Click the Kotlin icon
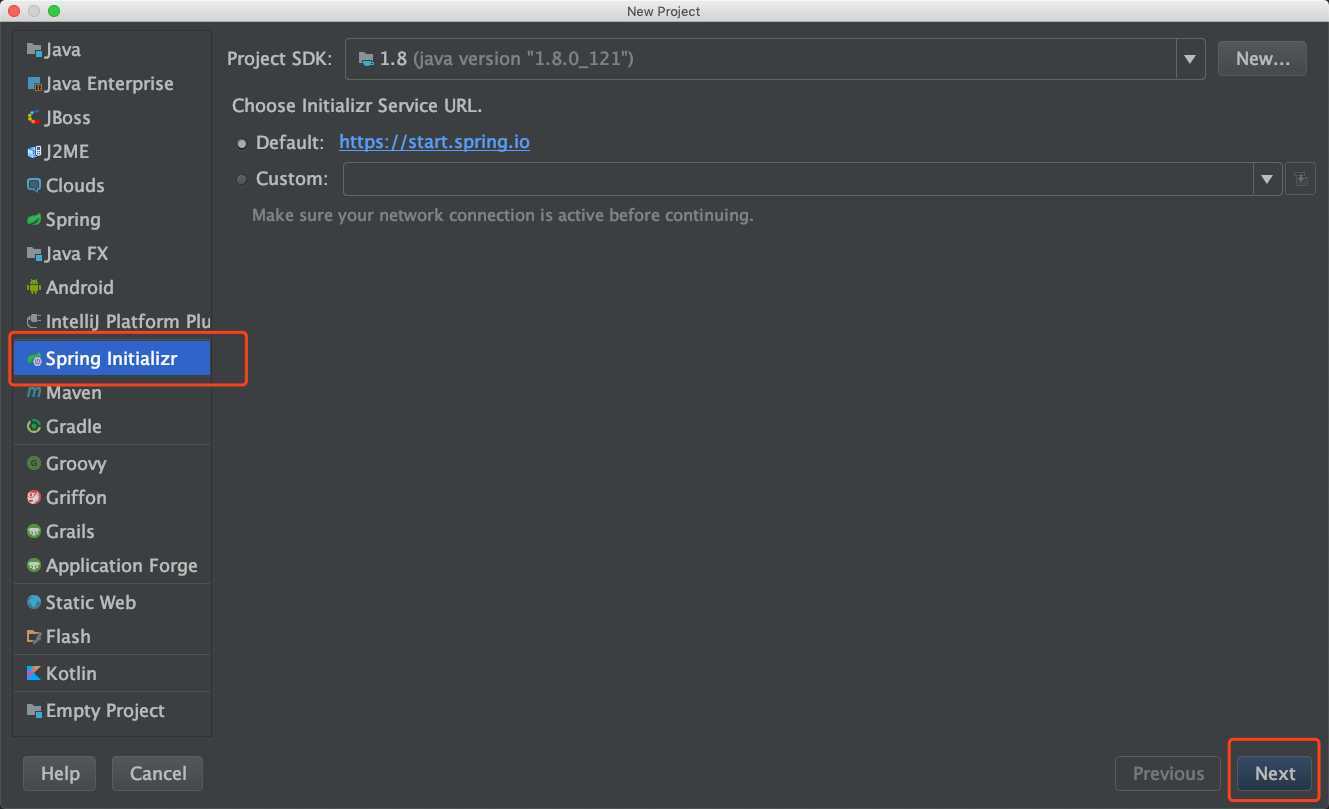 pos(35,674)
